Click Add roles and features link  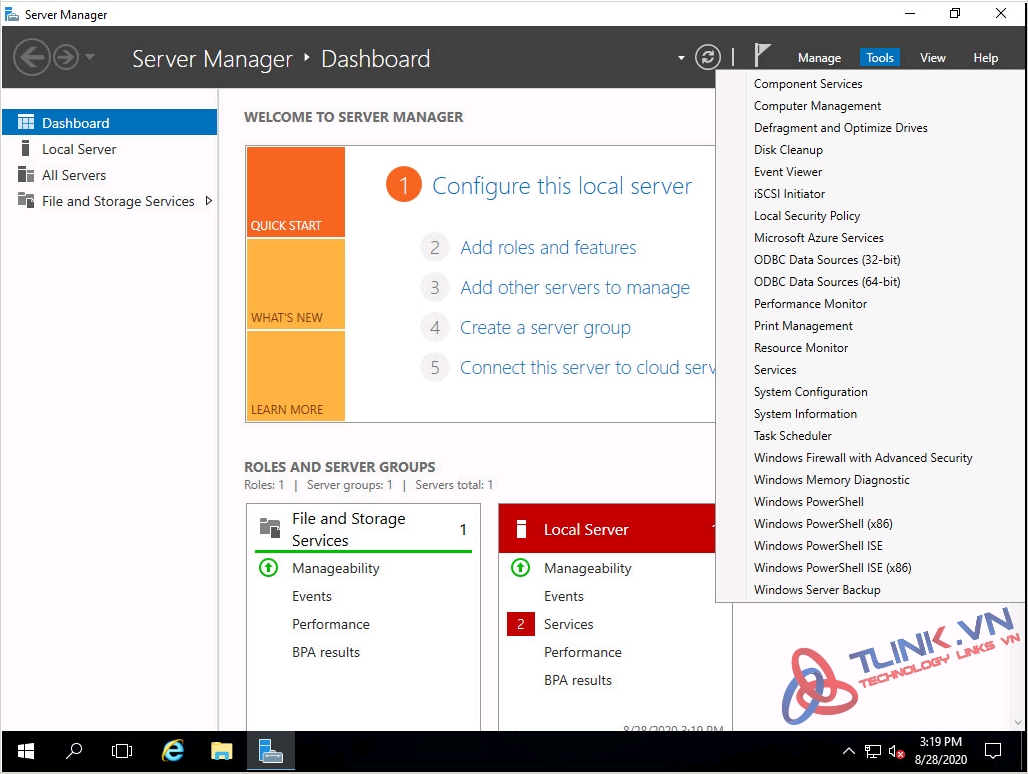click(548, 248)
